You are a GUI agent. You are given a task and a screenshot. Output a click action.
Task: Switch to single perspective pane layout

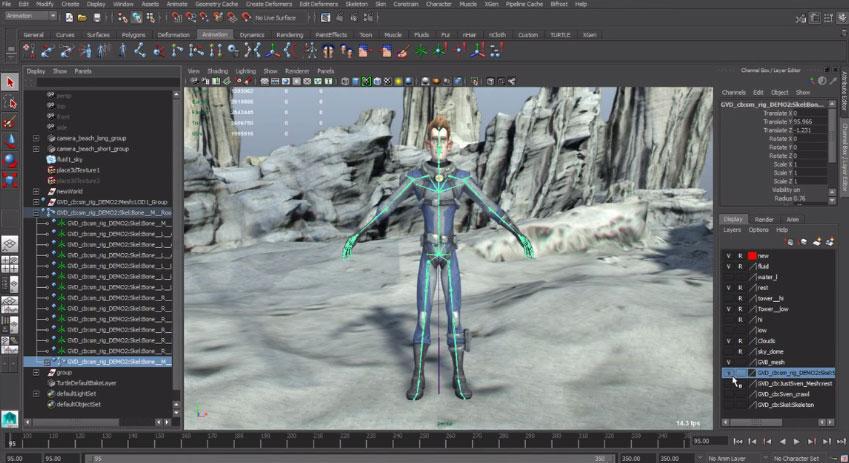point(11,243)
